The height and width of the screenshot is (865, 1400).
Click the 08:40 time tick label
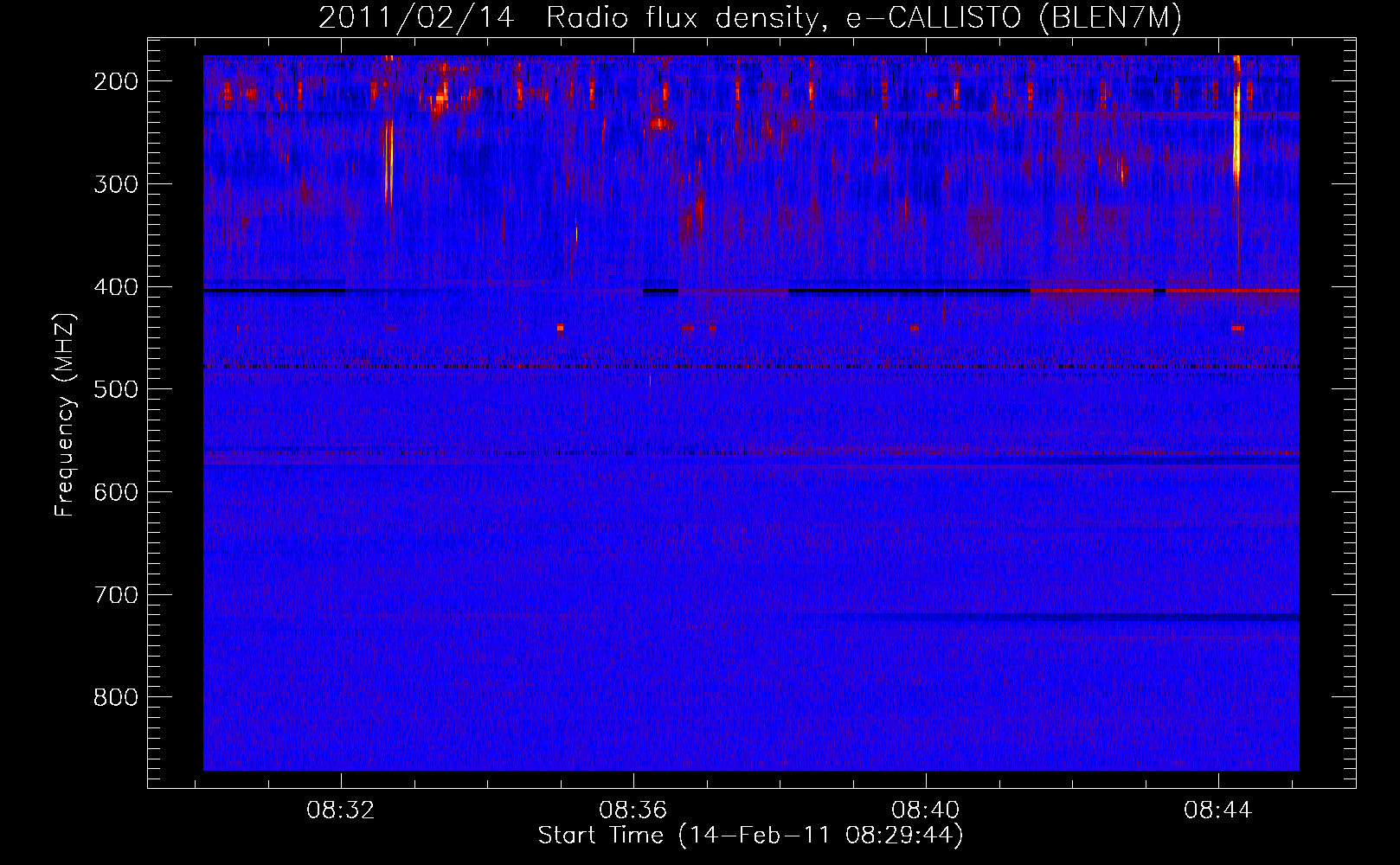pyautogui.click(x=926, y=811)
